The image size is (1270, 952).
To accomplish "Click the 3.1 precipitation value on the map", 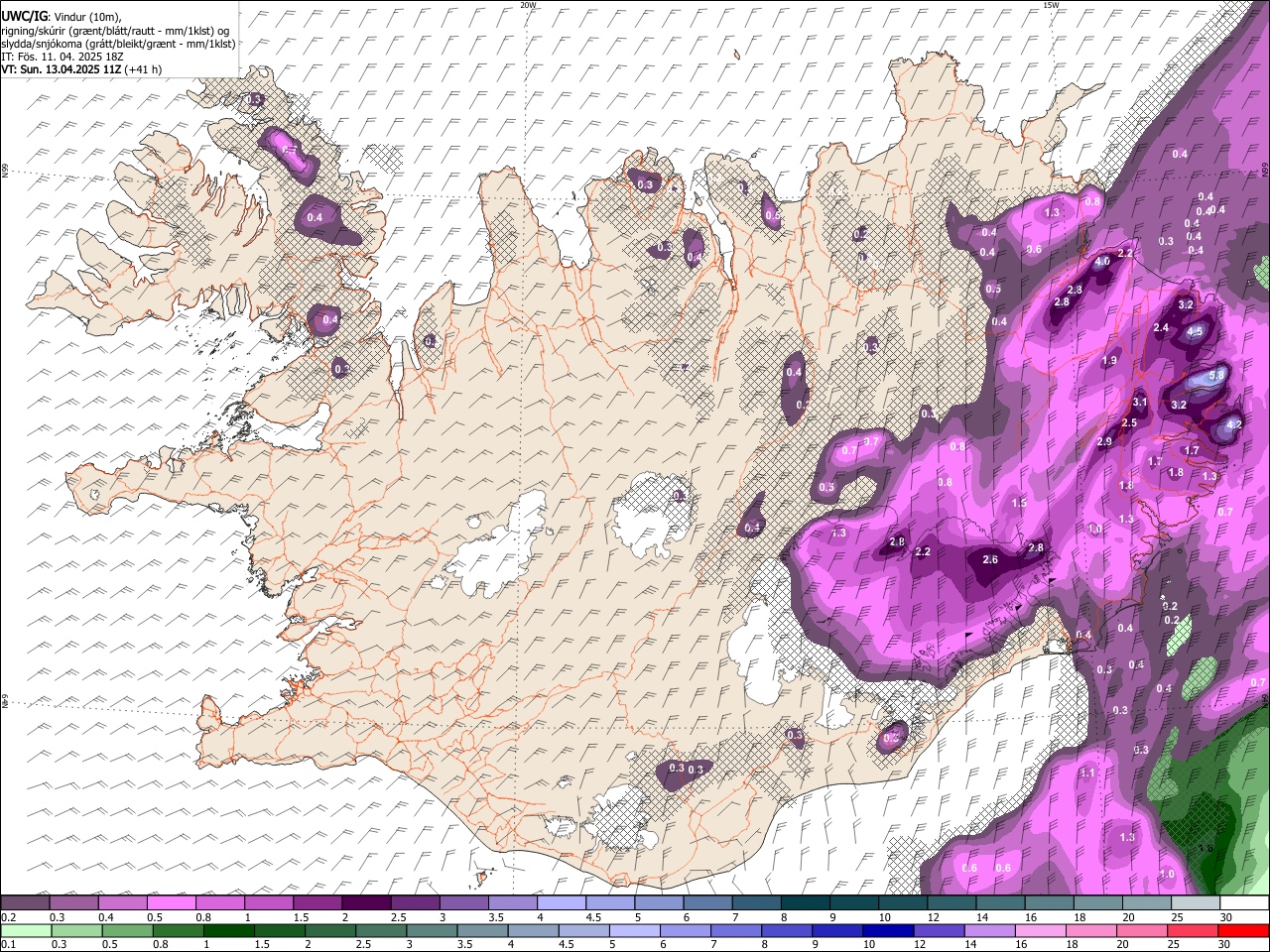I will click(1140, 403).
